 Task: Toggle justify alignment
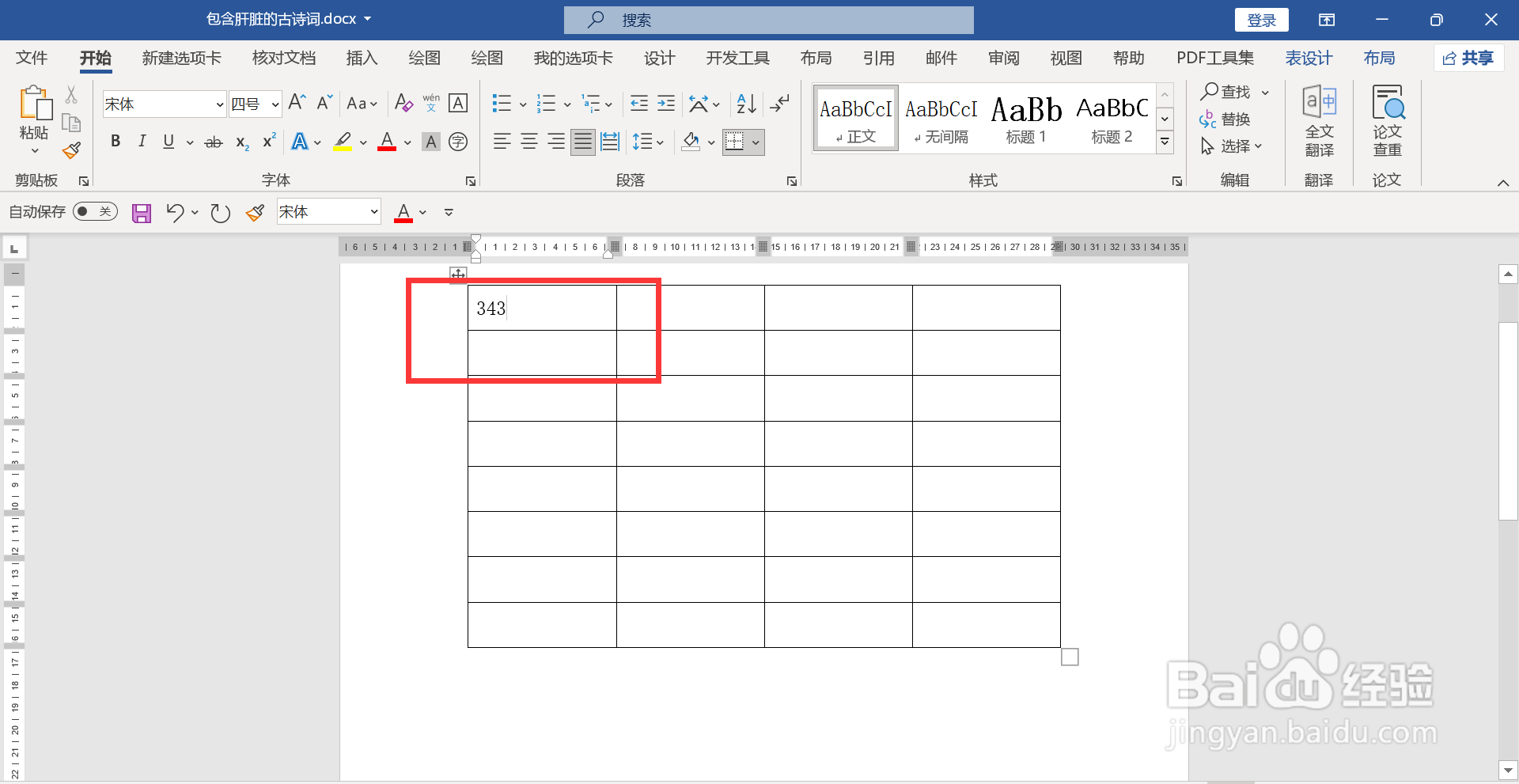click(583, 142)
